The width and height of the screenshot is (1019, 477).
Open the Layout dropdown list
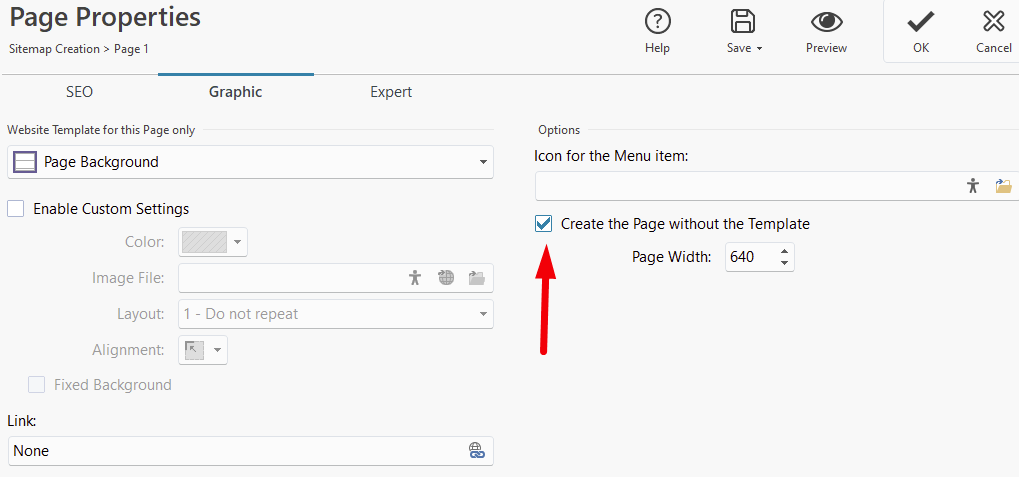(336, 314)
